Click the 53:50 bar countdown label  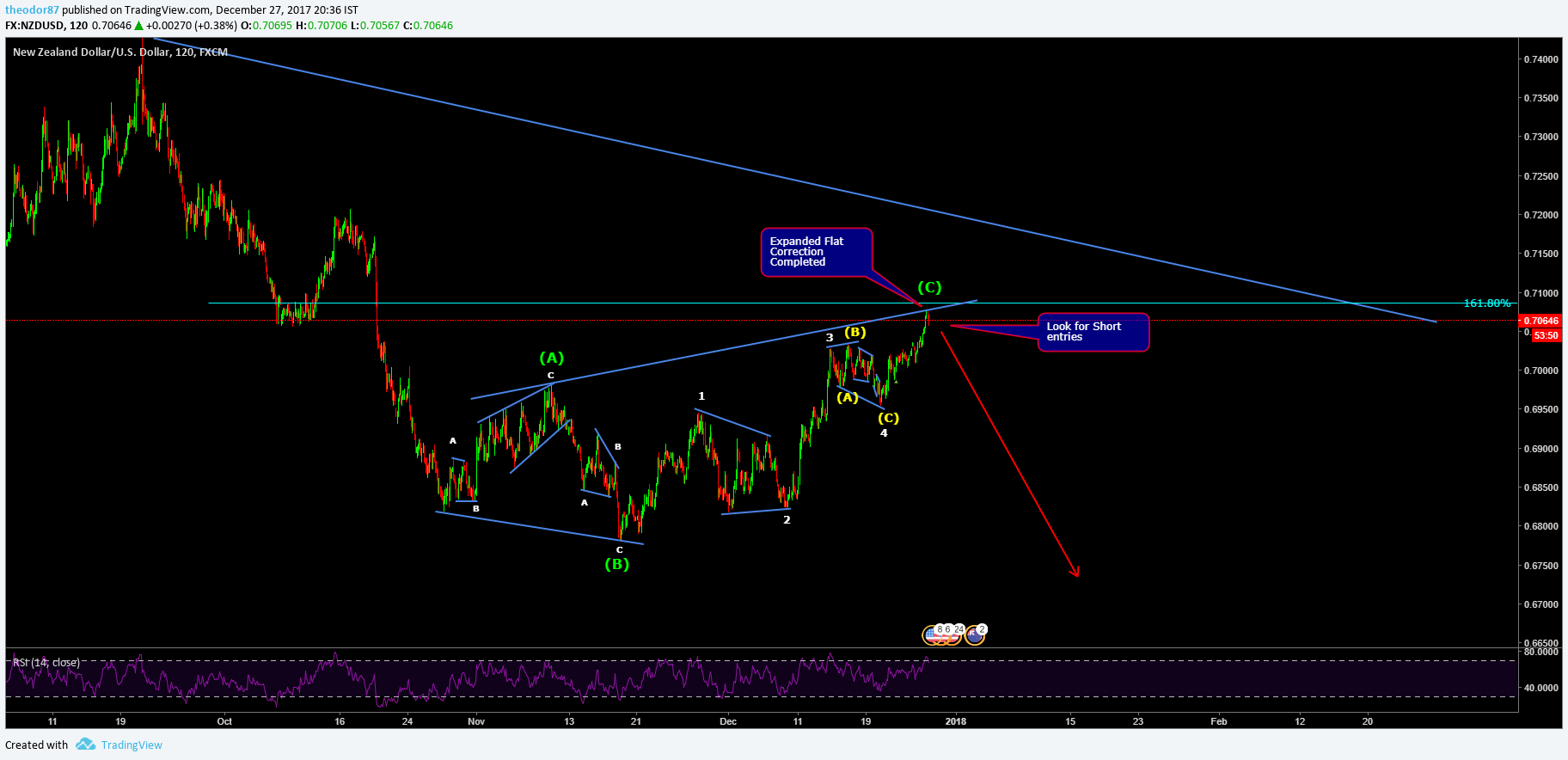[1546, 335]
